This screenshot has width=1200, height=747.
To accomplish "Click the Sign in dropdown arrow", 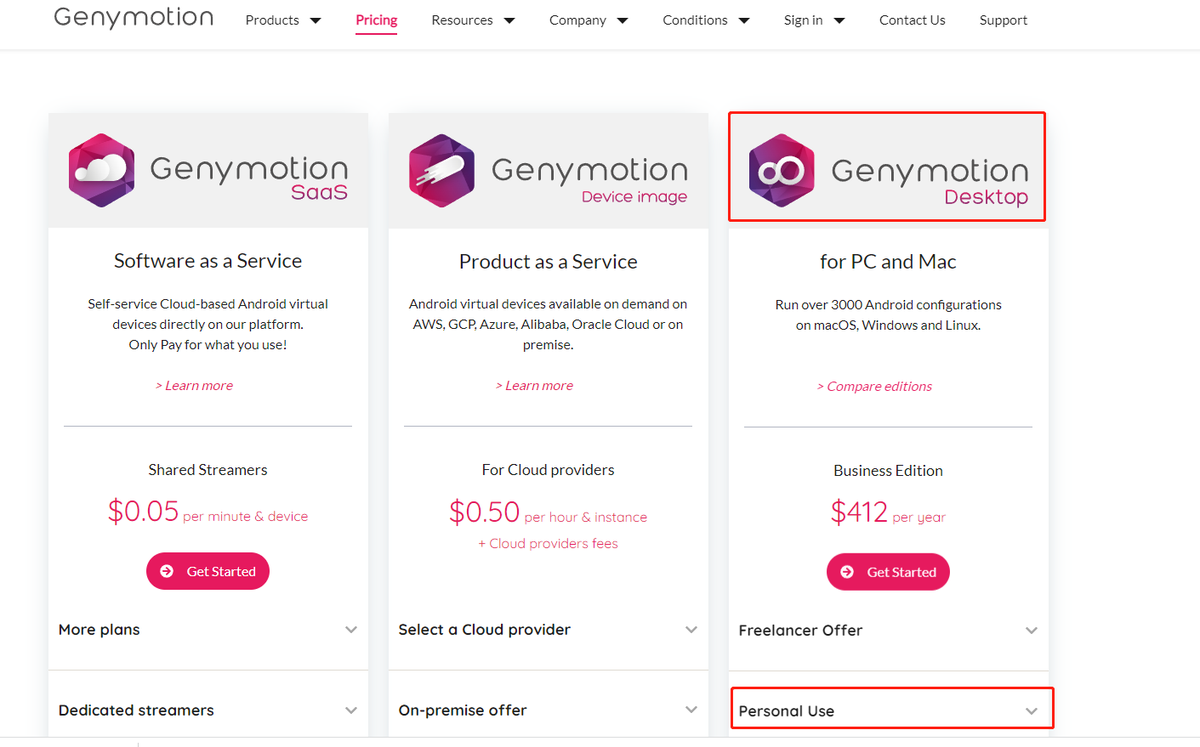I will pyautogui.click(x=838, y=21).
